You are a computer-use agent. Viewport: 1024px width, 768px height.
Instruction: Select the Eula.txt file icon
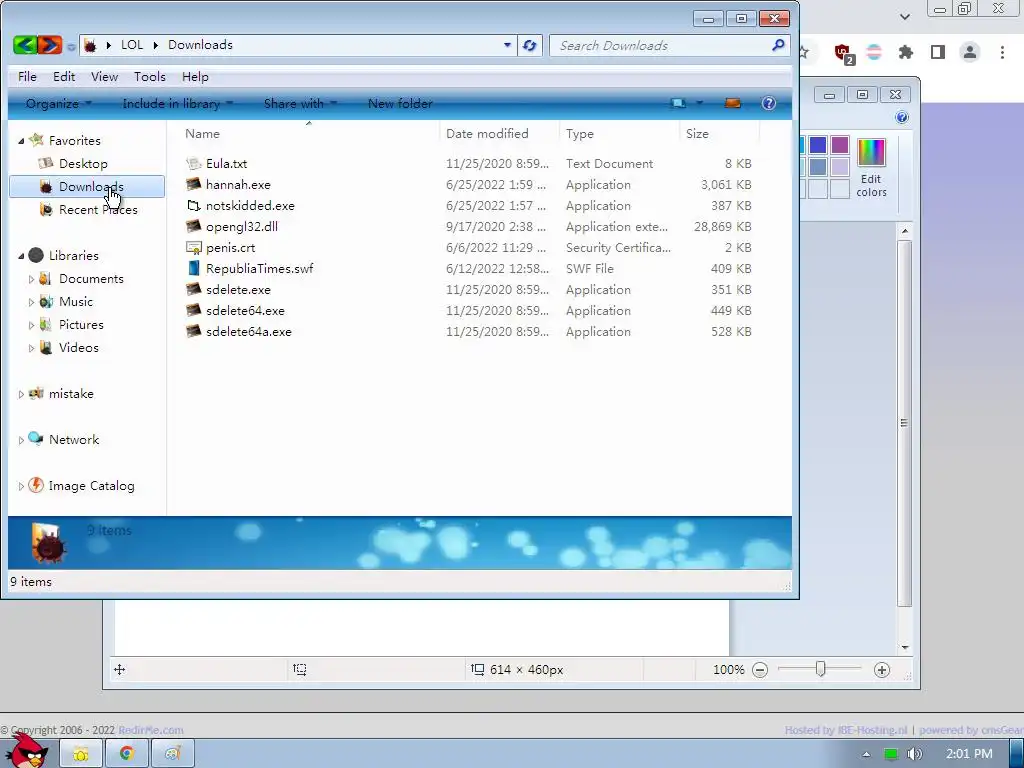click(x=193, y=164)
